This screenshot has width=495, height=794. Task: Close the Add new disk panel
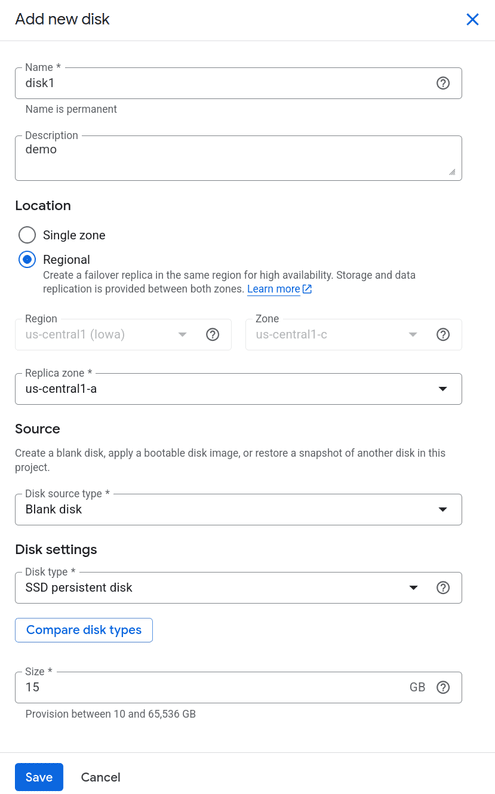pyautogui.click(x=472, y=19)
